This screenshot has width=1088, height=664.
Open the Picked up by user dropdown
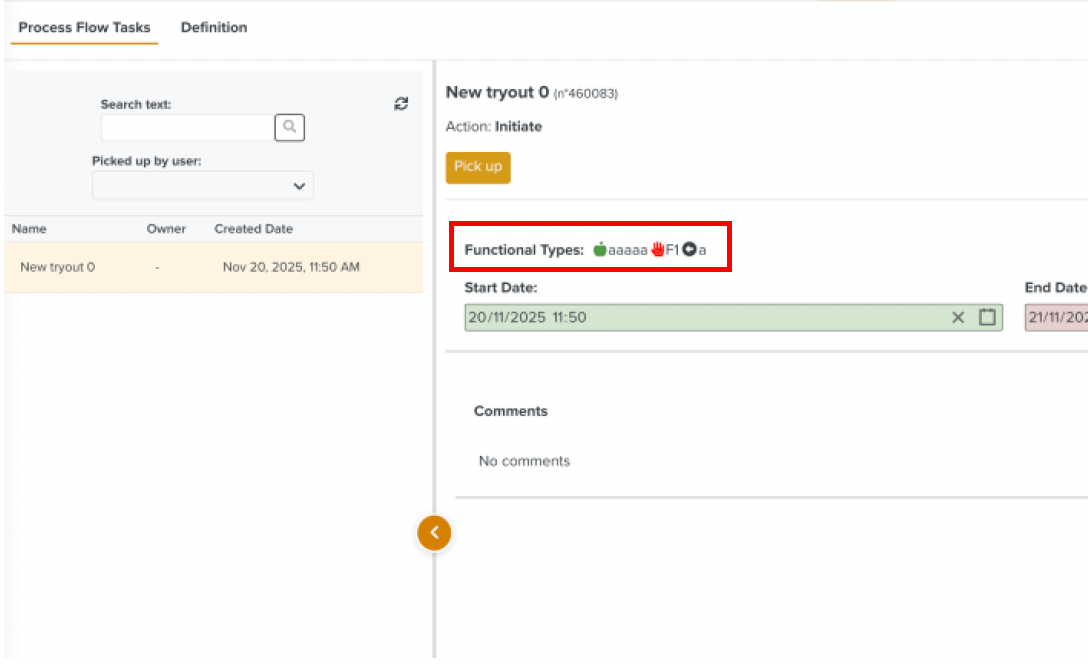[203, 186]
